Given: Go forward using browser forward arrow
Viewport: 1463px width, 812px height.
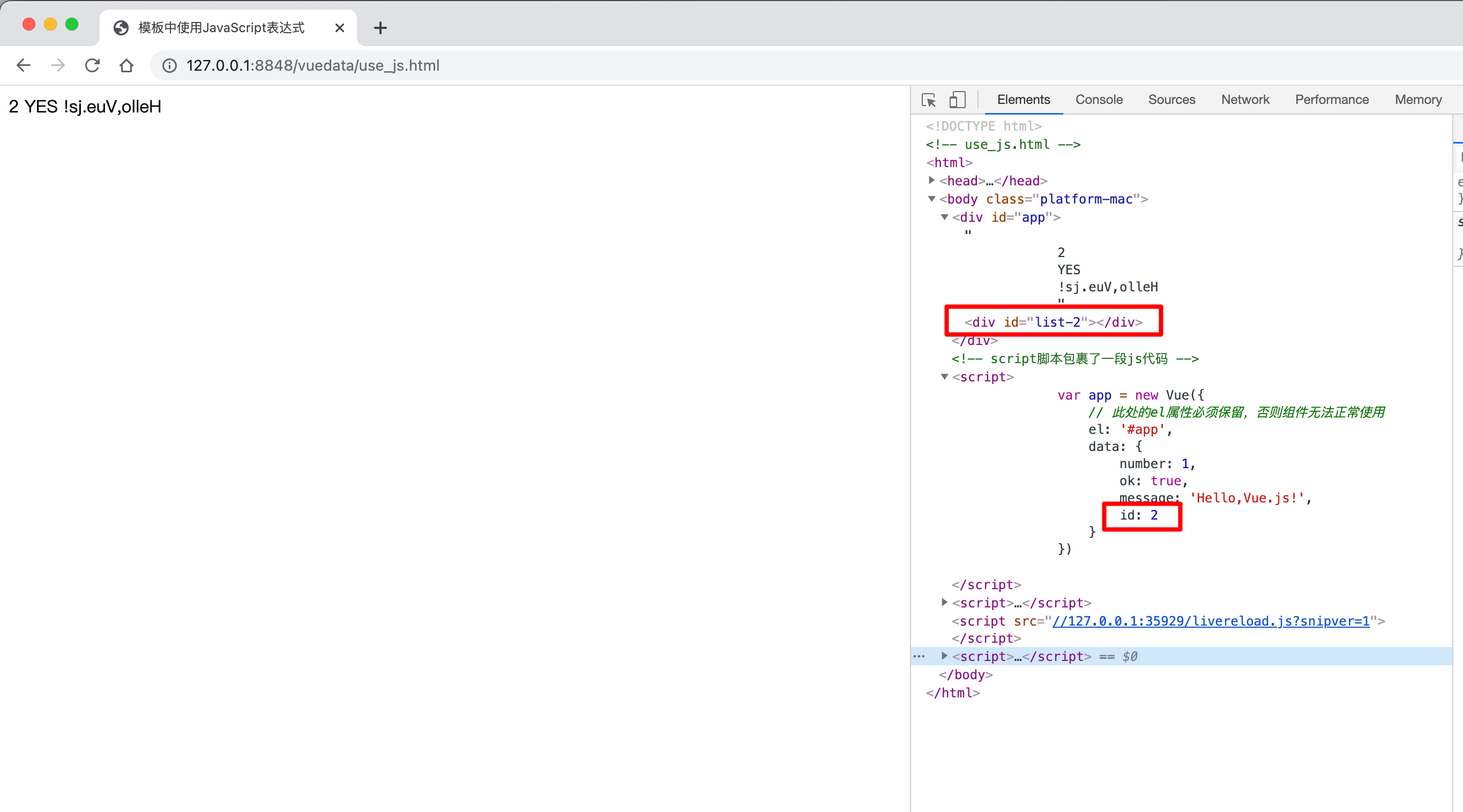Looking at the screenshot, I should 57,65.
